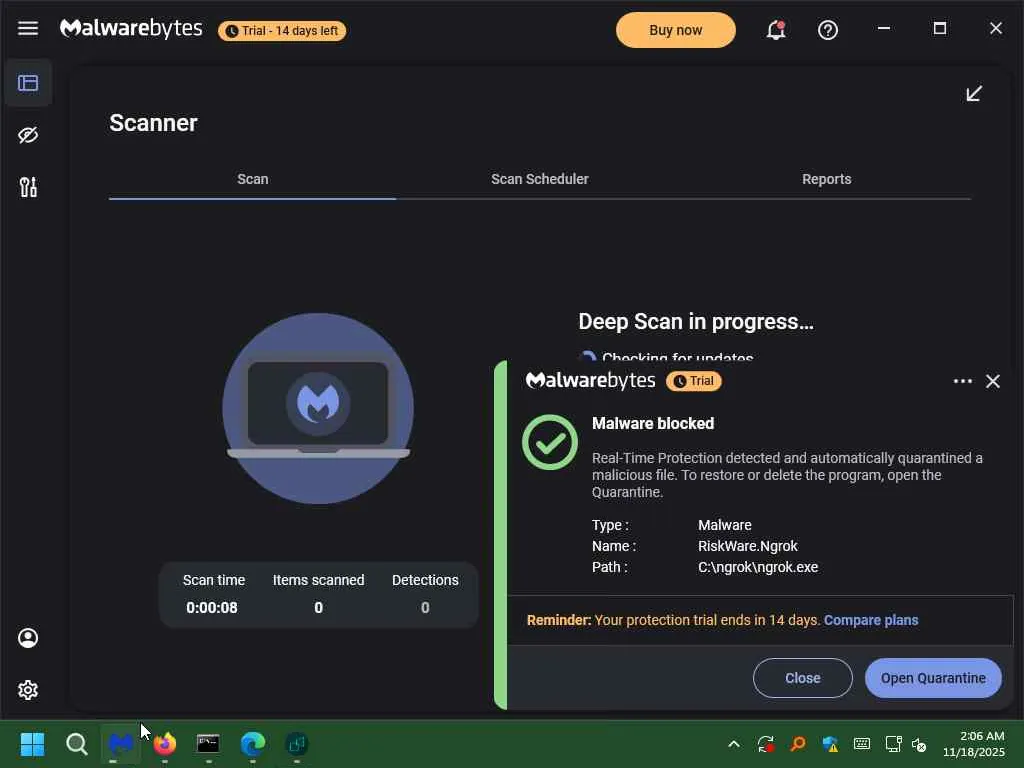Follow the Compare plans link
This screenshot has height=768, width=1024.
[x=871, y=620]
